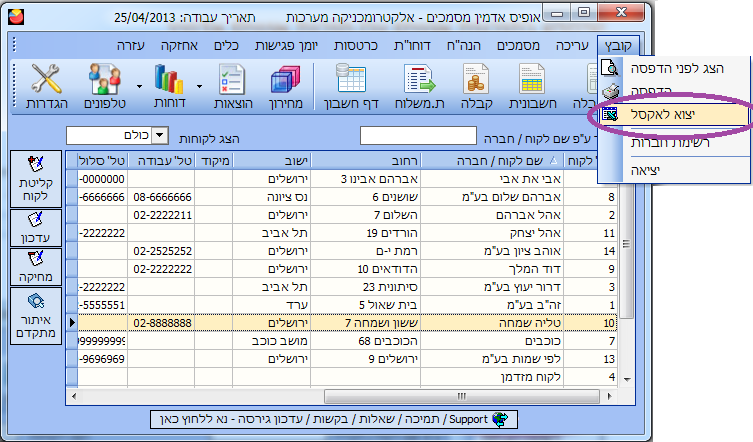Open the קובץ file menu
The height and width of the screenshot is (442, 753).
tap(618, 46)
